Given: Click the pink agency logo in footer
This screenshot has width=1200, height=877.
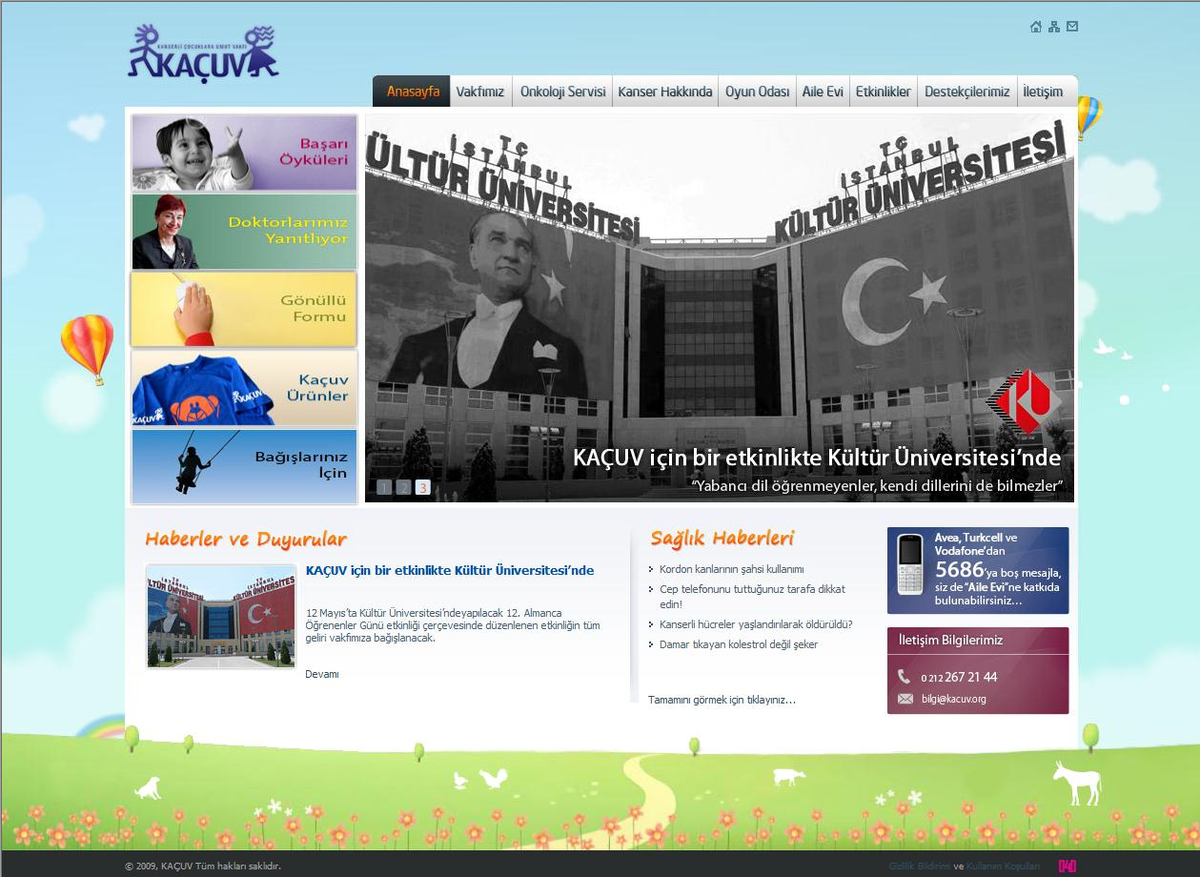Looking at the screenshot, I should tap(1067, 866).
